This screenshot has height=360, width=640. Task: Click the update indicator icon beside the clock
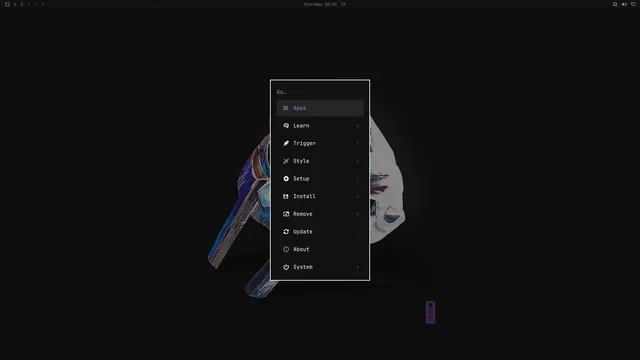coord(343,4)
